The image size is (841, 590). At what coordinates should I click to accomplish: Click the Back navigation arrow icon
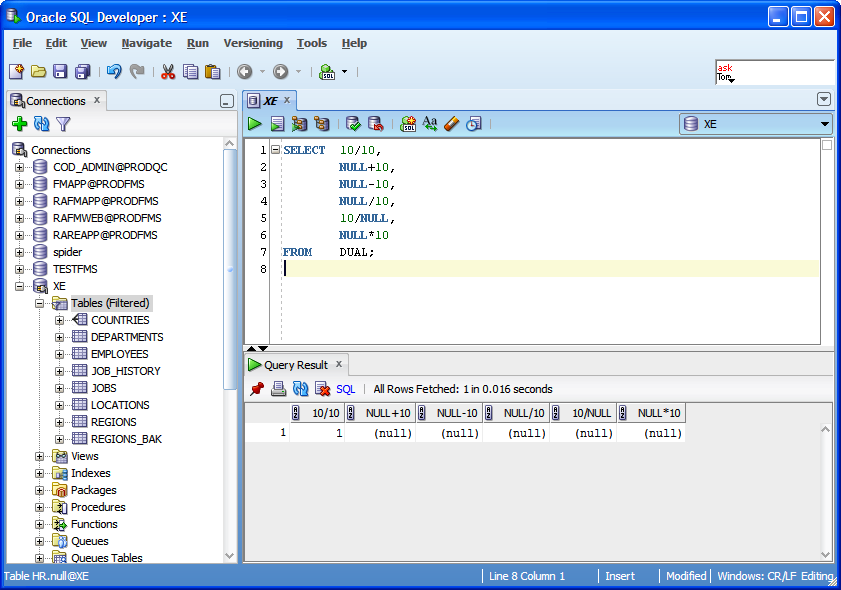tap(245, 71)
